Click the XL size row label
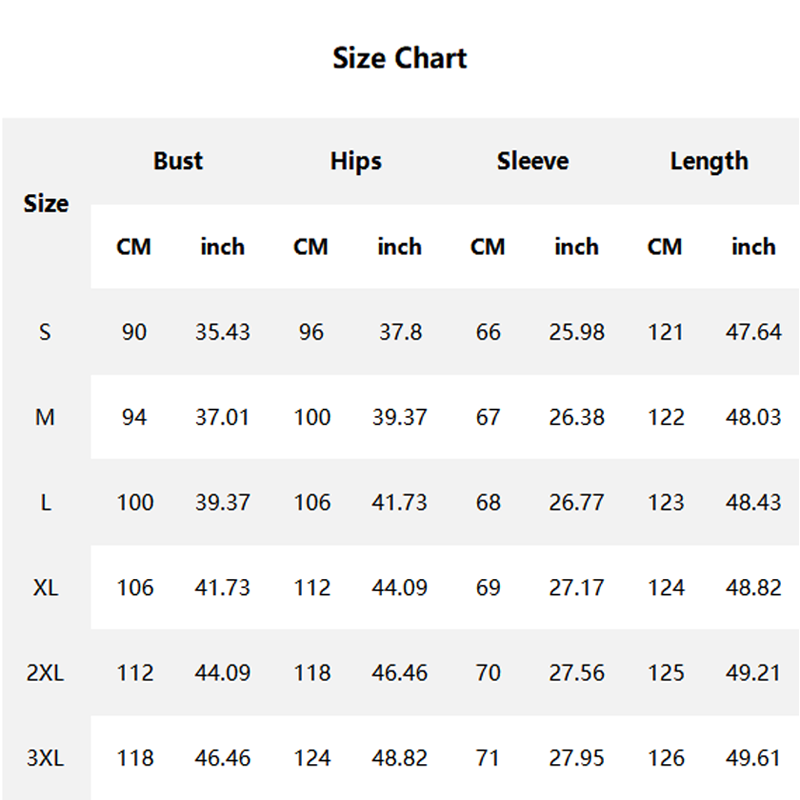The width and height of the screenshot is (800, 800). click(x=45, y=587)
